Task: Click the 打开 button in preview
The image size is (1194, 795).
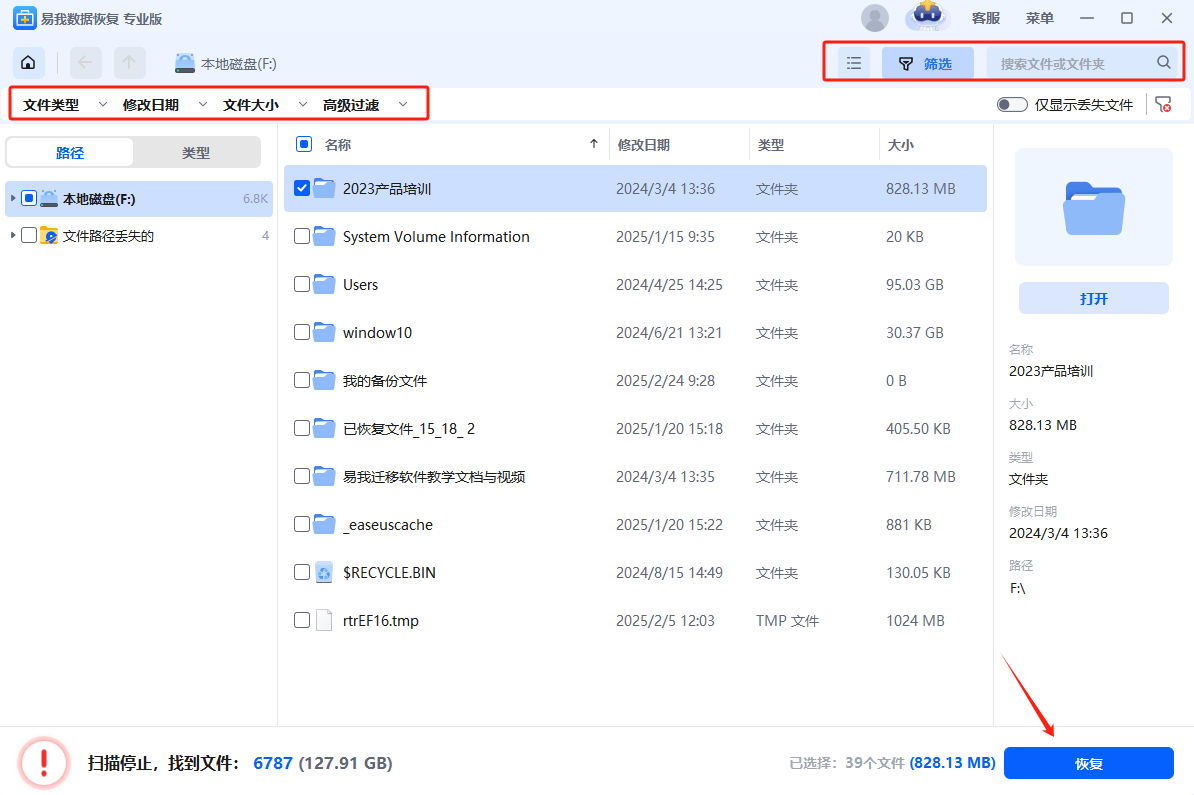Action: tap(1093, 299)
